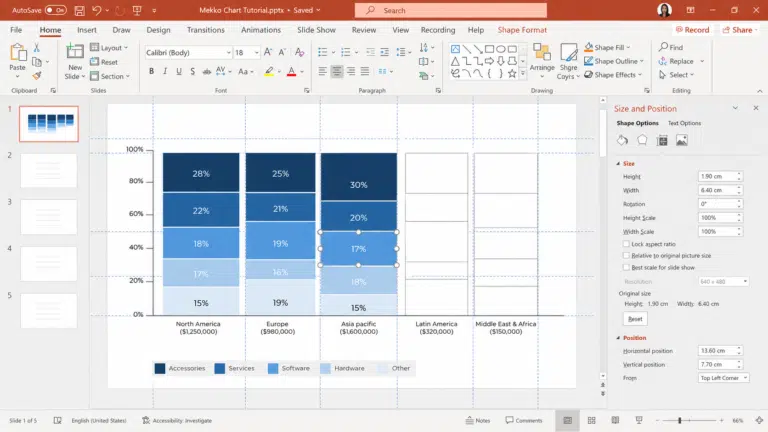Screen dimensions: 768x432
Task: Insert a New Slide
Action: [x=75, y=62]
